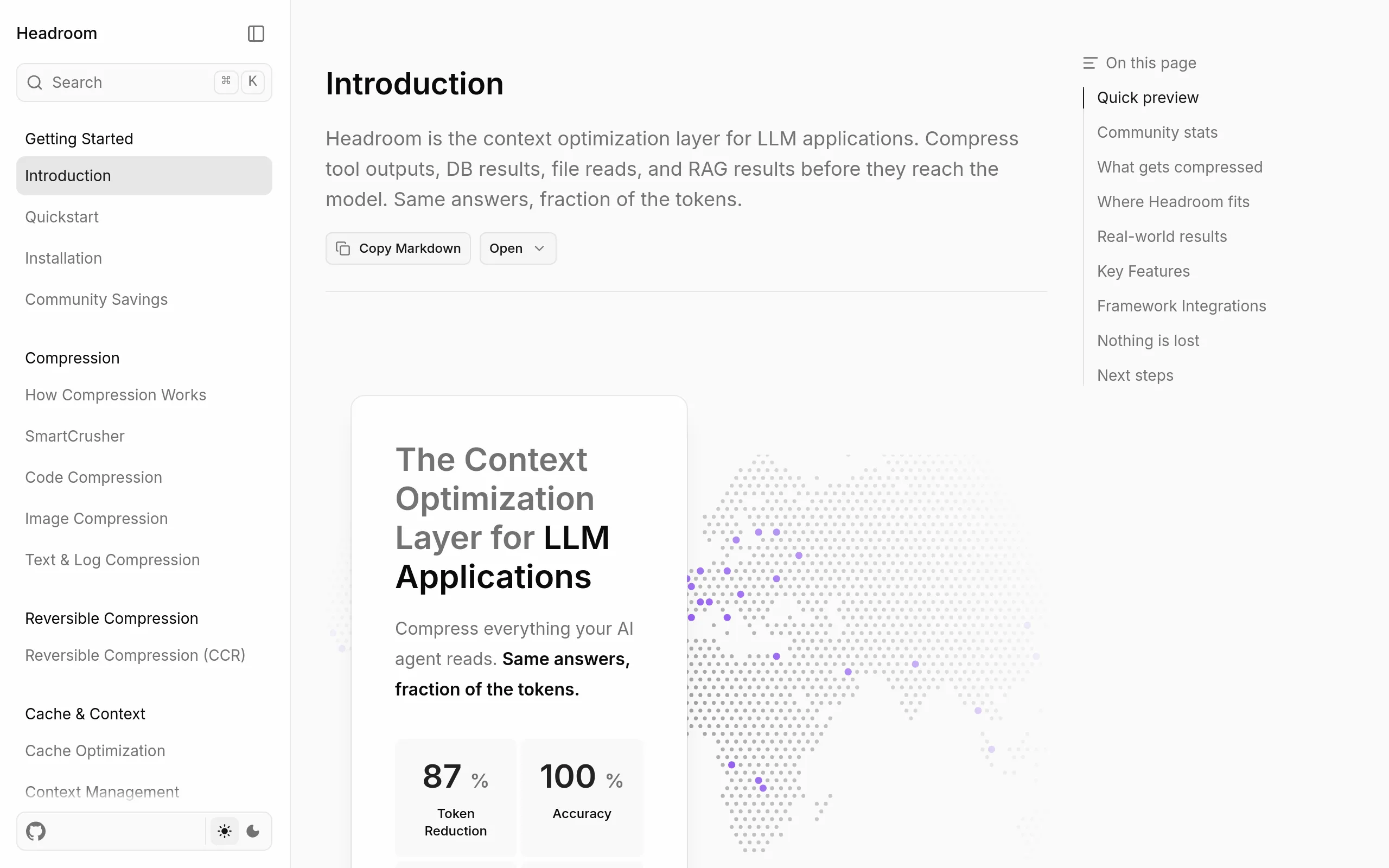The image size is (1389, 868).
Task: Click the 87% Token Reduction card
Action: (x=455, y=797)
